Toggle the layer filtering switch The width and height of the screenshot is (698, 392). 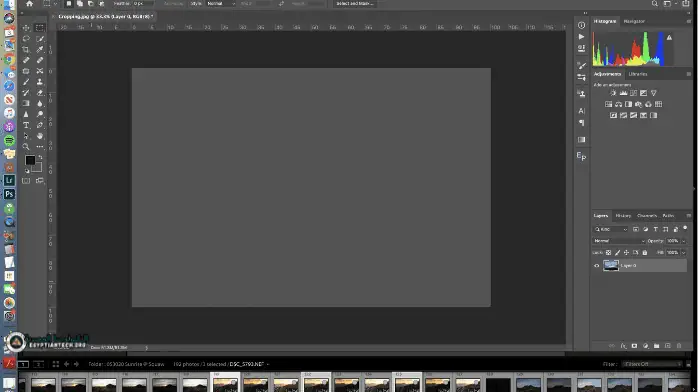[x=685, y=229]
